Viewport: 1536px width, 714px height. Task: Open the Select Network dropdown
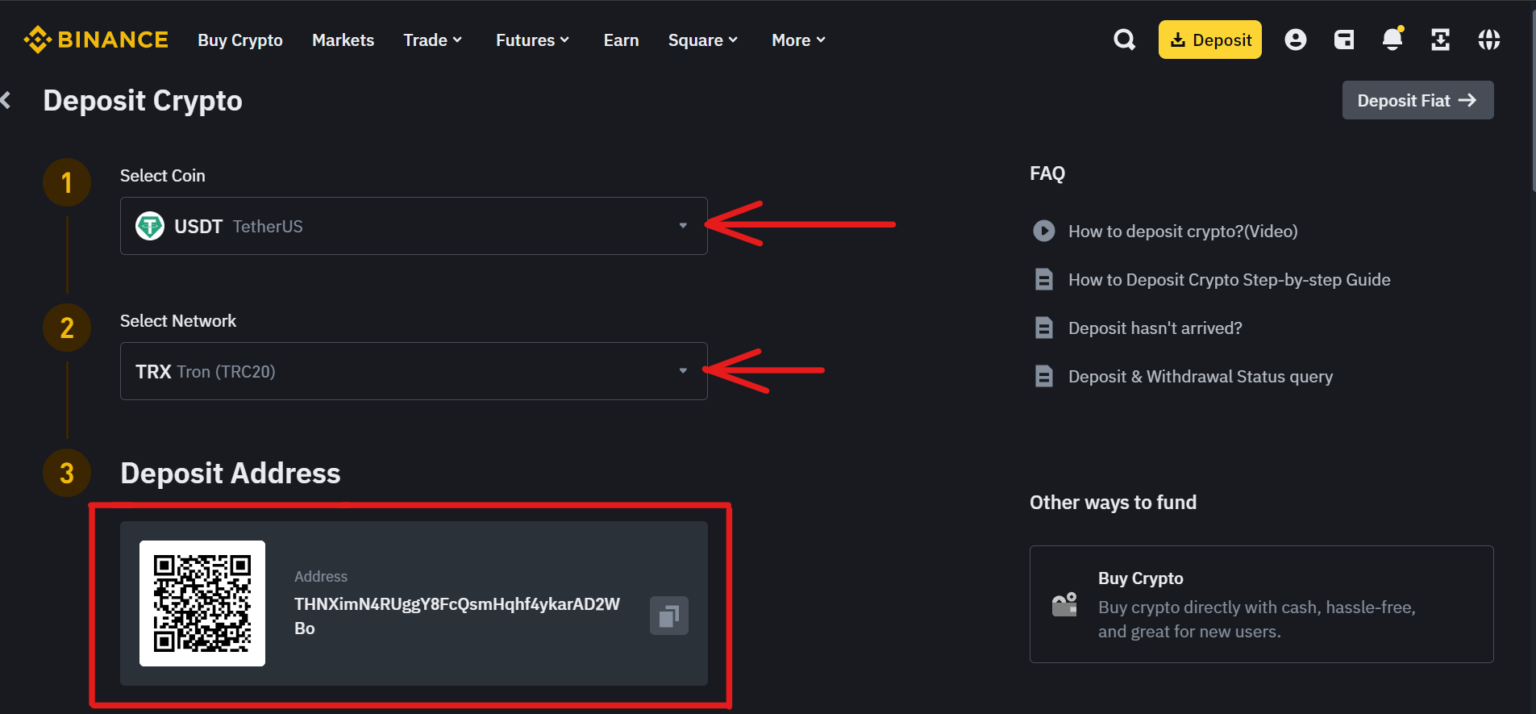coord(683,371)
